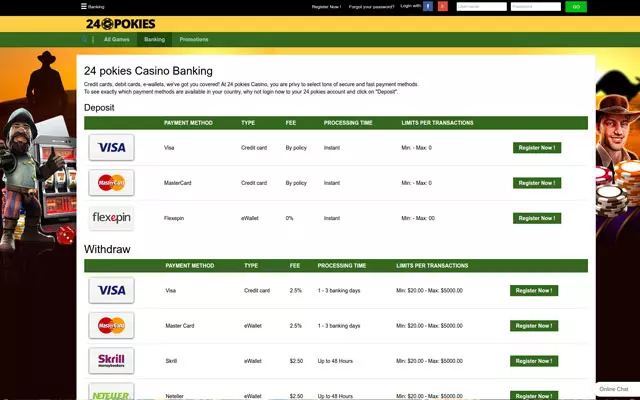Click Register Now in the Visa deposit row

point(537,148)
